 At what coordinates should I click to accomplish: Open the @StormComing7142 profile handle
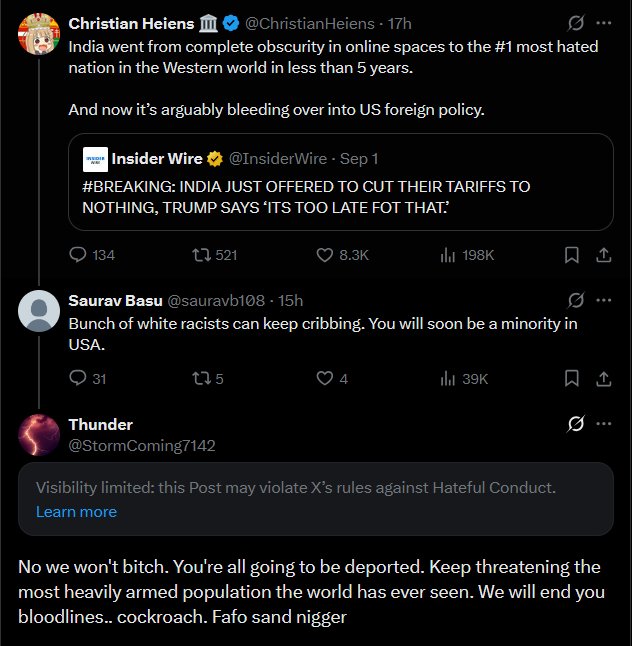pyautogui.click(x=142, y=445)
